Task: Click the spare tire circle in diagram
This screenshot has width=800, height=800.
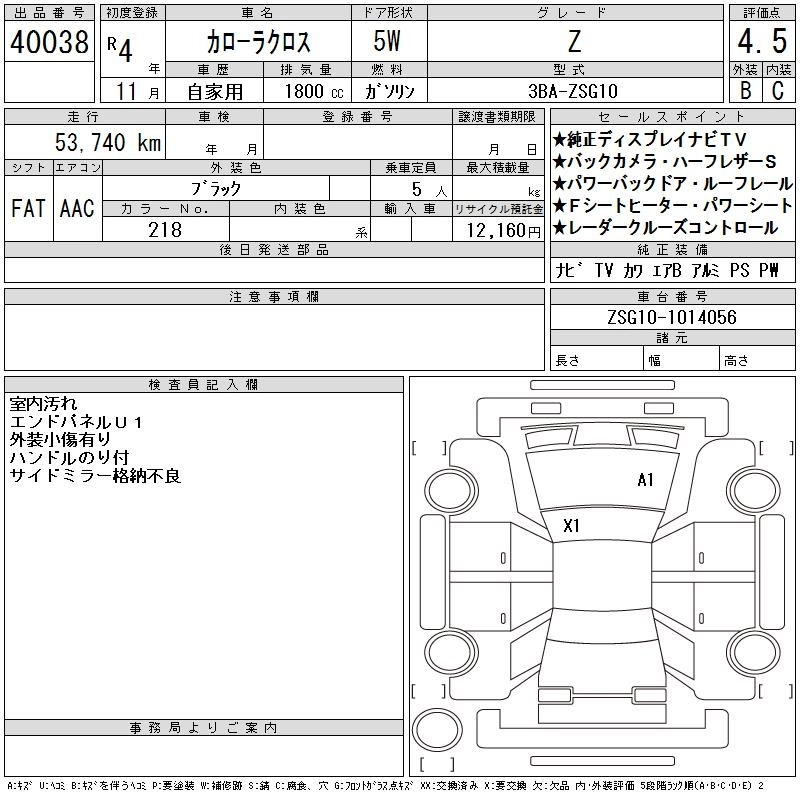Action: [x=437, y=731]
